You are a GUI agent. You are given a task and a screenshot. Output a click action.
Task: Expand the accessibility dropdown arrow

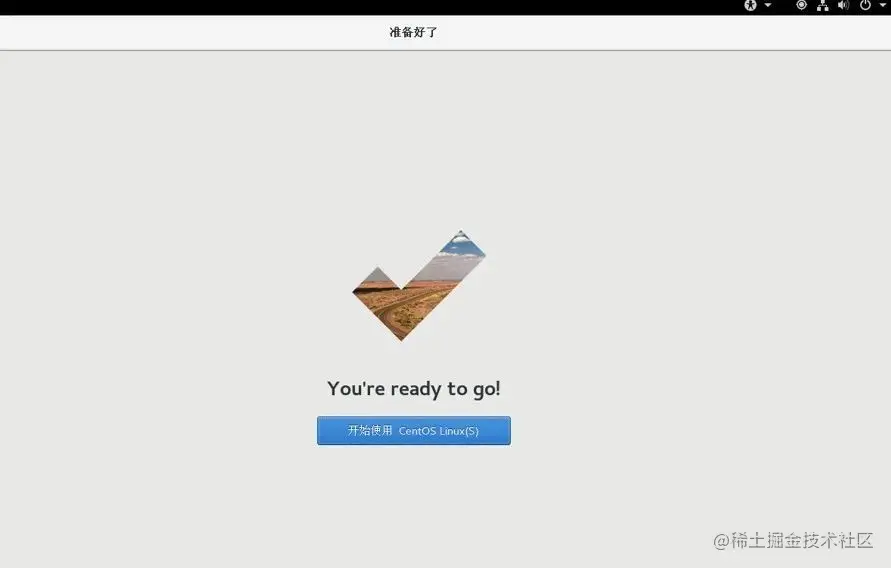coord(768,5)
